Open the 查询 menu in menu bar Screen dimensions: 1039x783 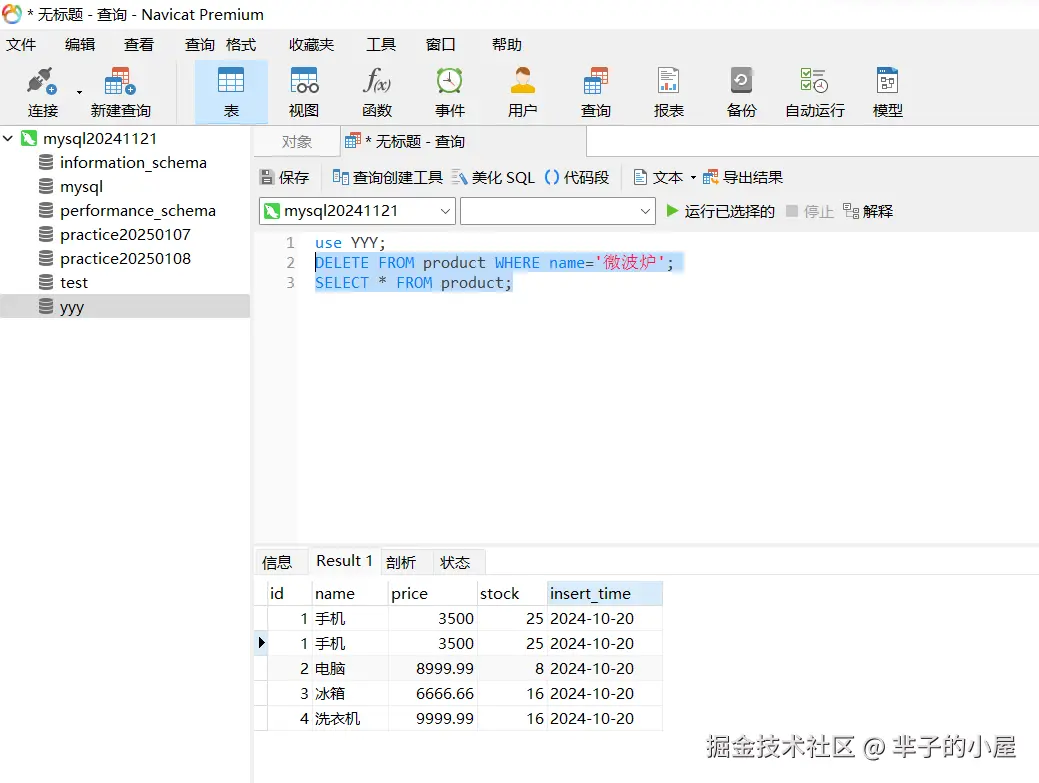tap(199, 44)
